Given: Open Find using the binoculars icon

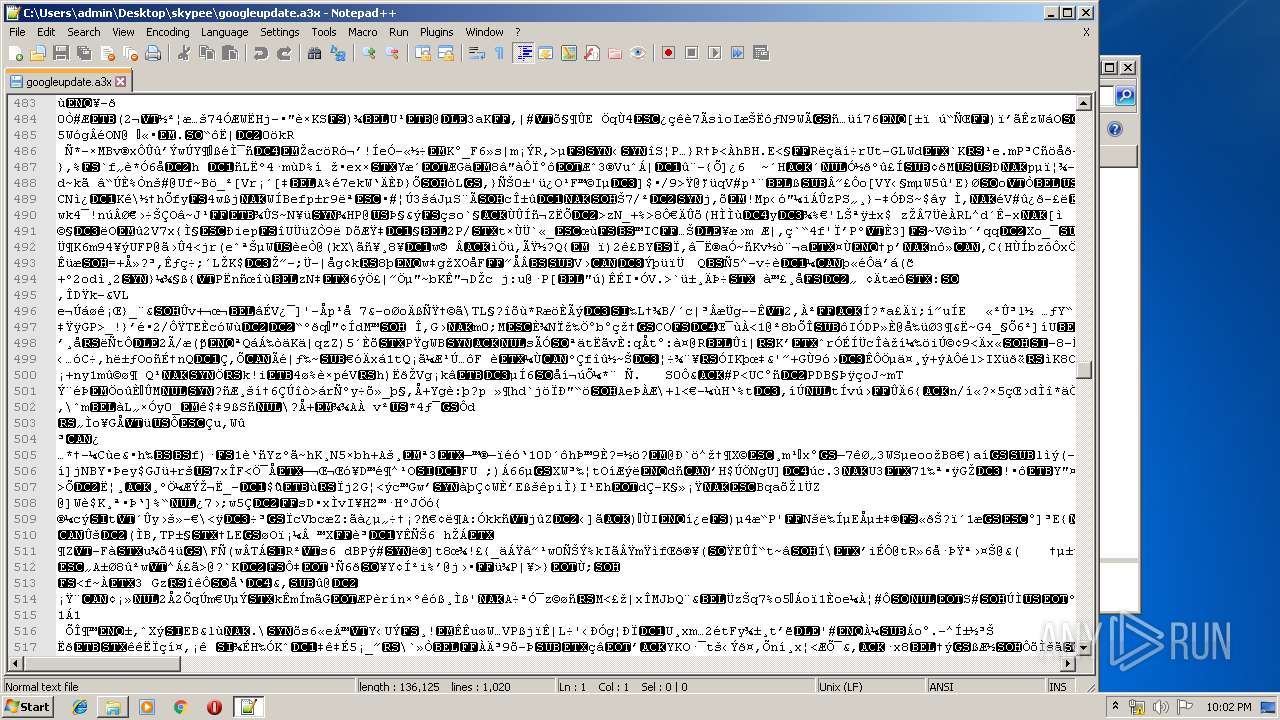Looking at the screenshot, I should (x=314, y=53).
